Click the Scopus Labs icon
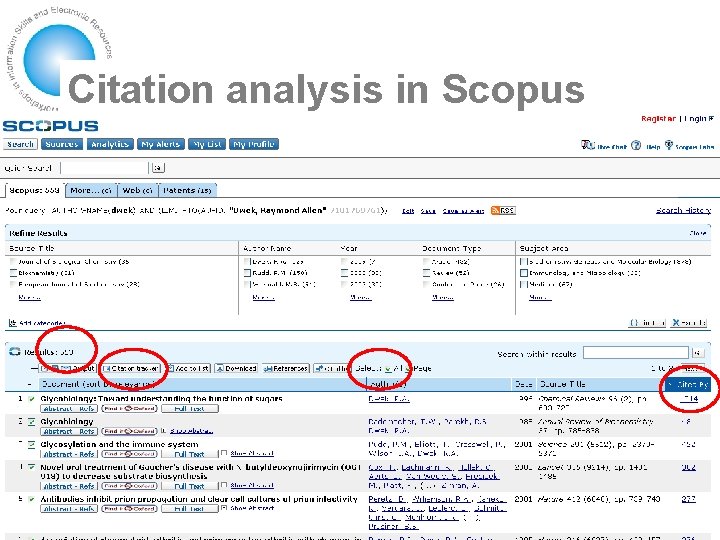720x540 pixels. (669, 145)
